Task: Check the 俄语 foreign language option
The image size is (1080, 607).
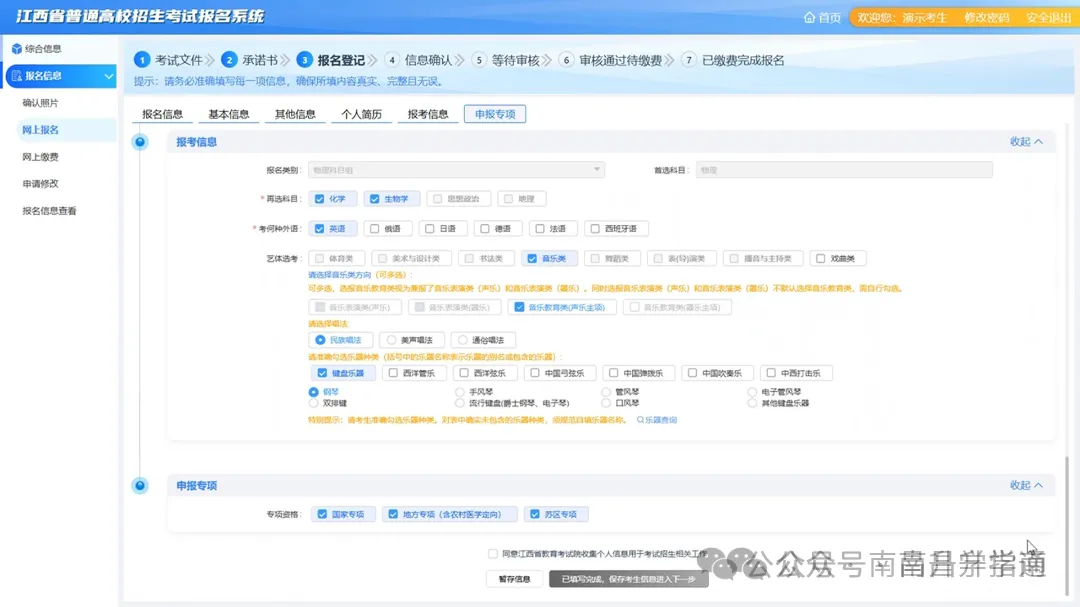Action: [x=375, y=229]
